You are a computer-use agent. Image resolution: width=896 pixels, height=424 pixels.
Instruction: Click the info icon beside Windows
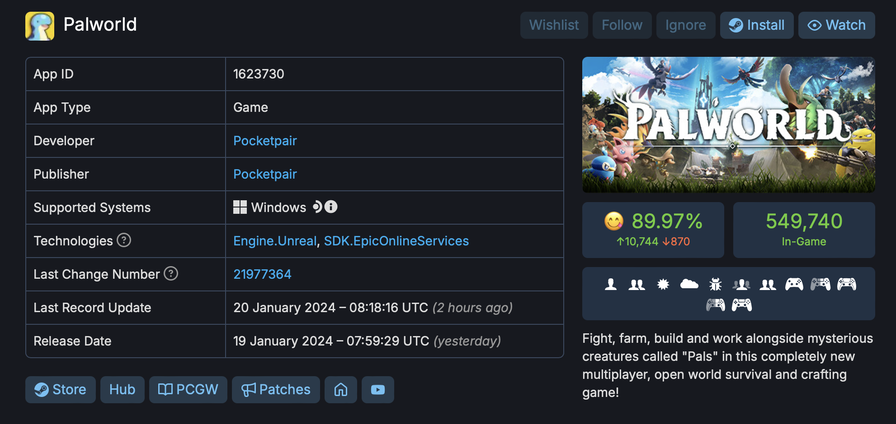coord(331,207)
